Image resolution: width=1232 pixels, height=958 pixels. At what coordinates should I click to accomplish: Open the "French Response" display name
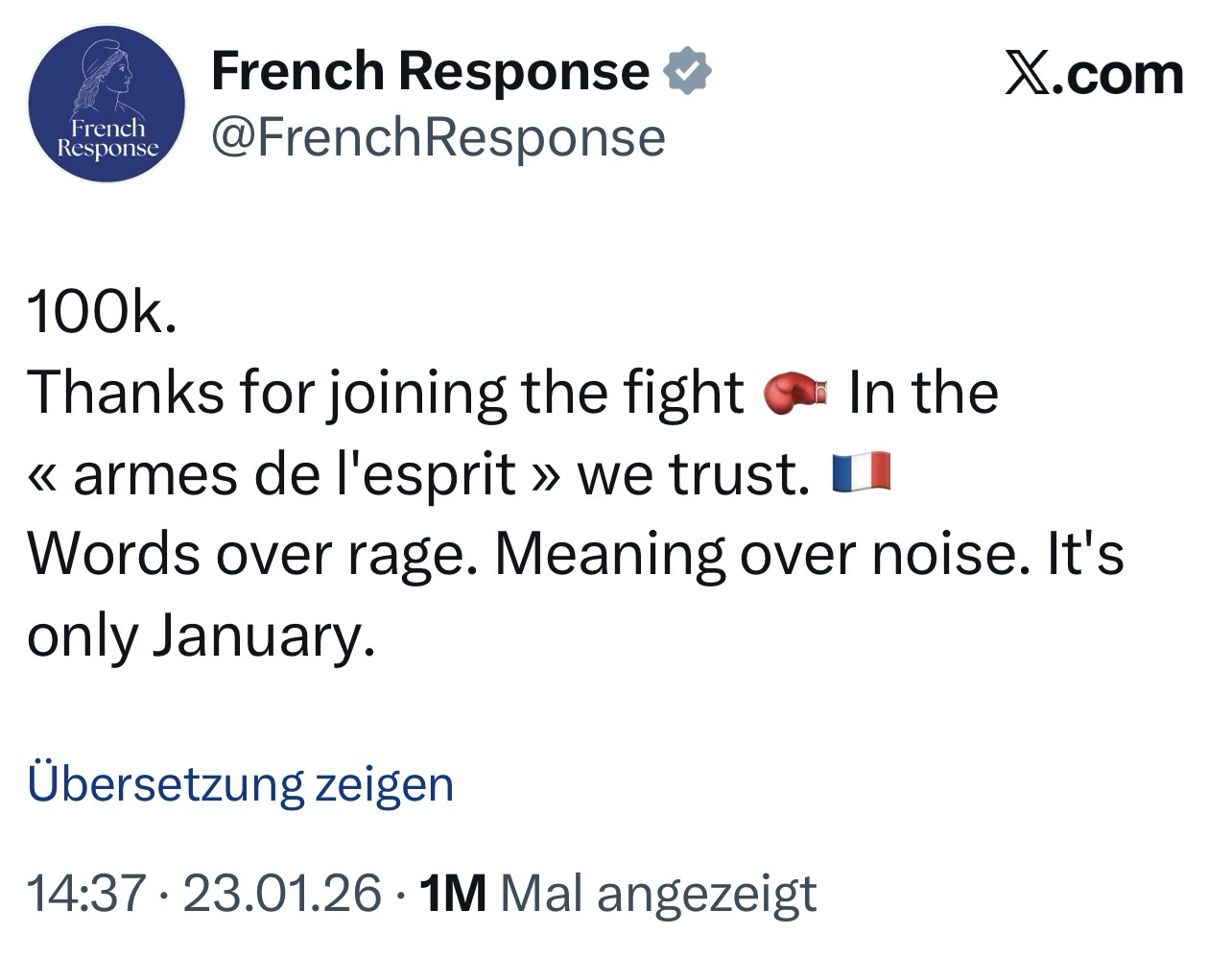pos(430,71)
